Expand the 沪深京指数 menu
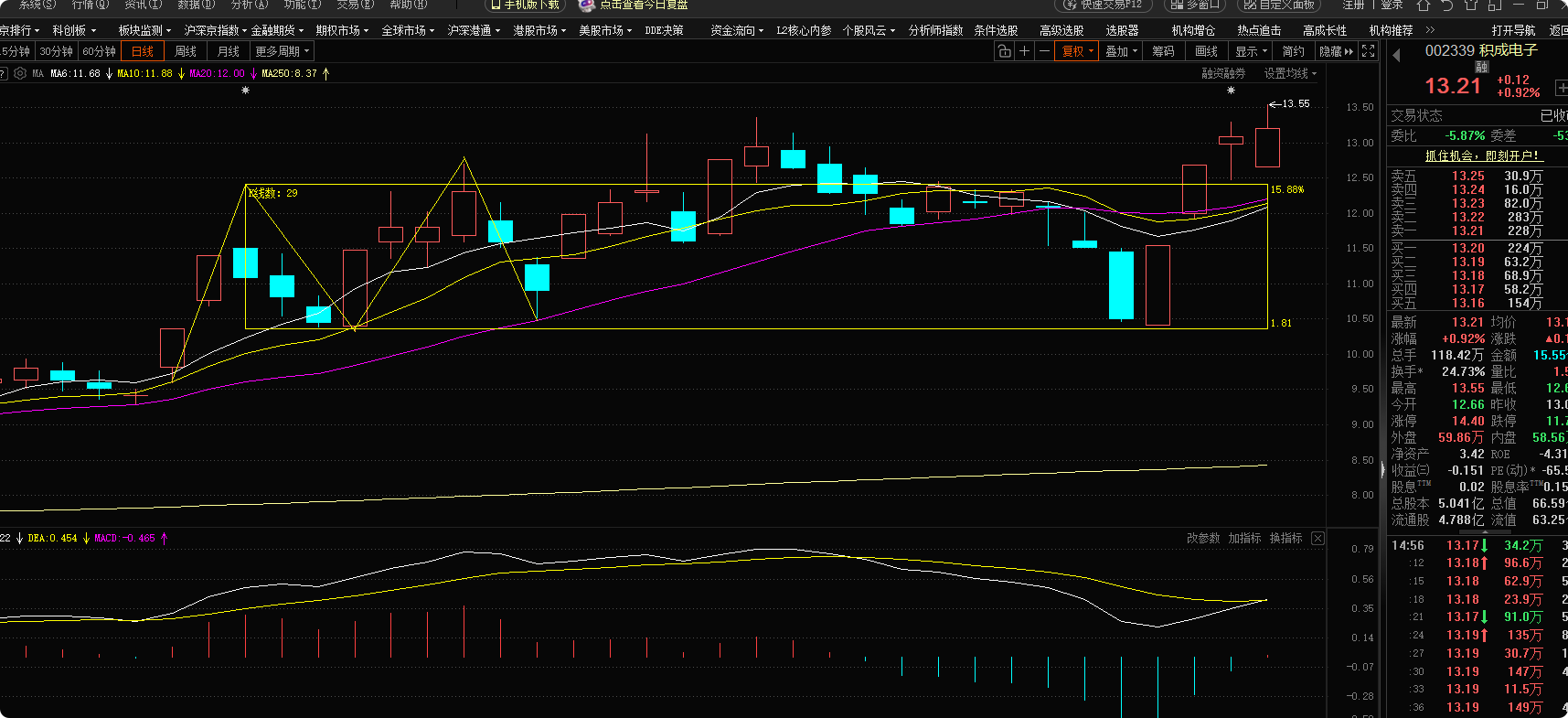The height and width of the screenshot is (718, 1568). pyautogui.click(x=215, y=30)
